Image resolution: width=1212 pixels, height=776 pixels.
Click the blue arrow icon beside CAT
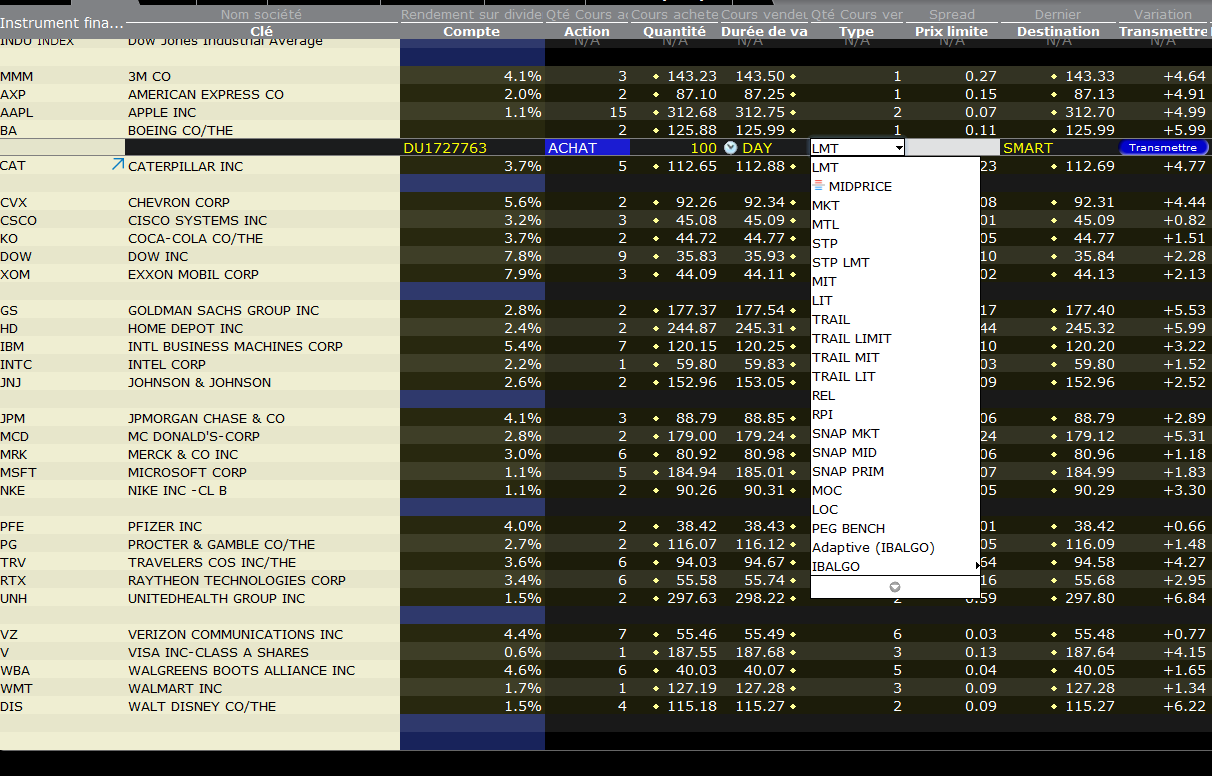118,164
